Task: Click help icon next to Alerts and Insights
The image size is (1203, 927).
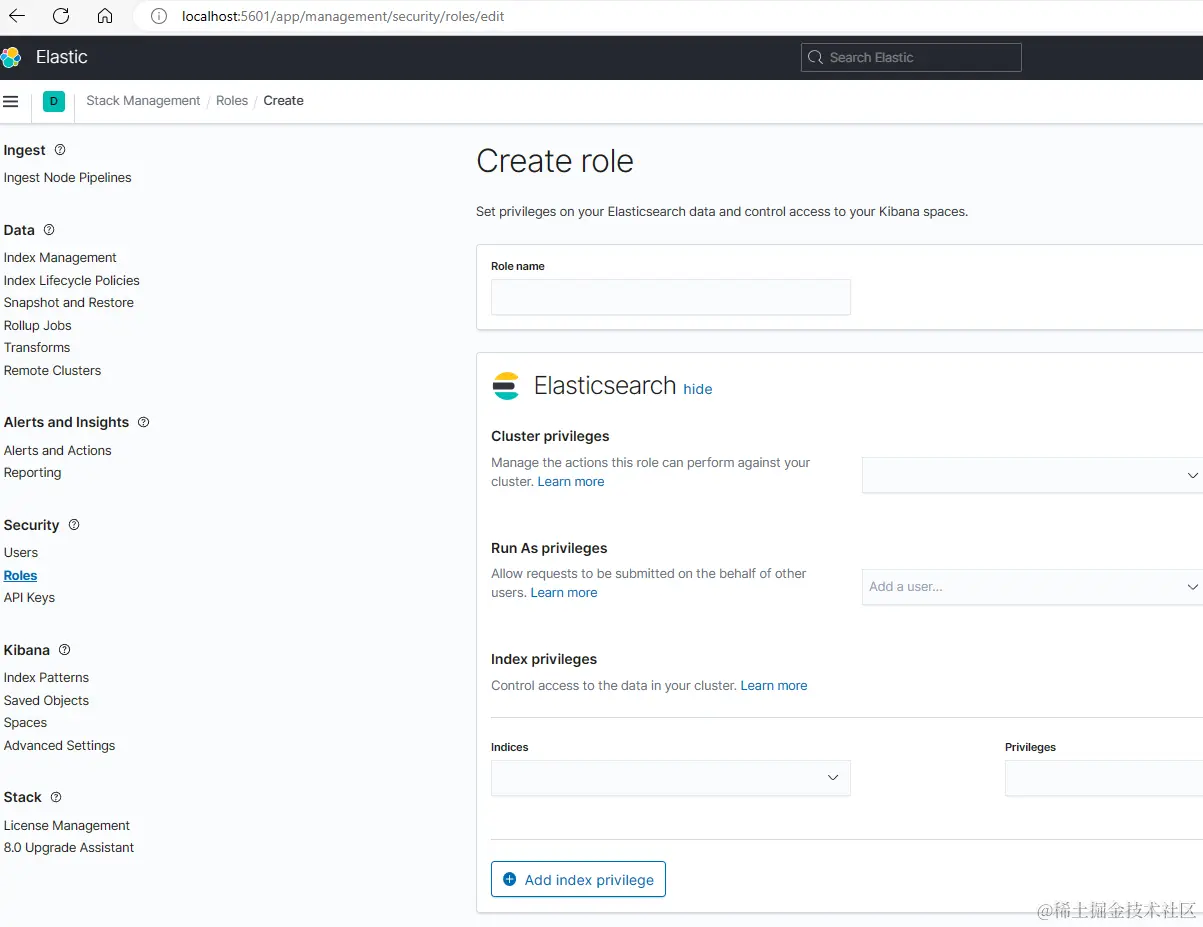Action: [x=143, y=422]
